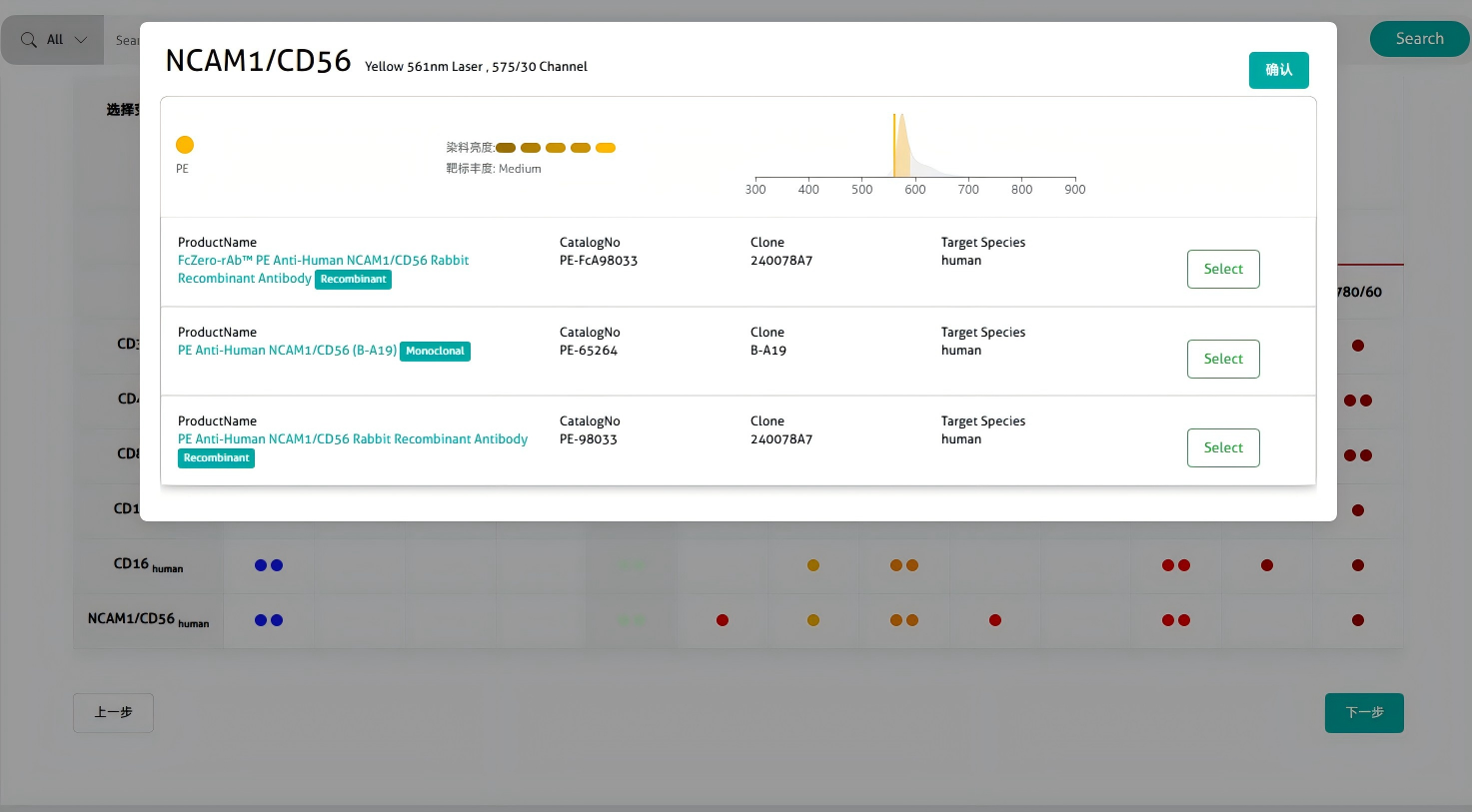Open PE Anti-Human NCAM1/CD56 (B-A19) link
The height and width of the screenshot is (812, 1472).
pos(287,351)
